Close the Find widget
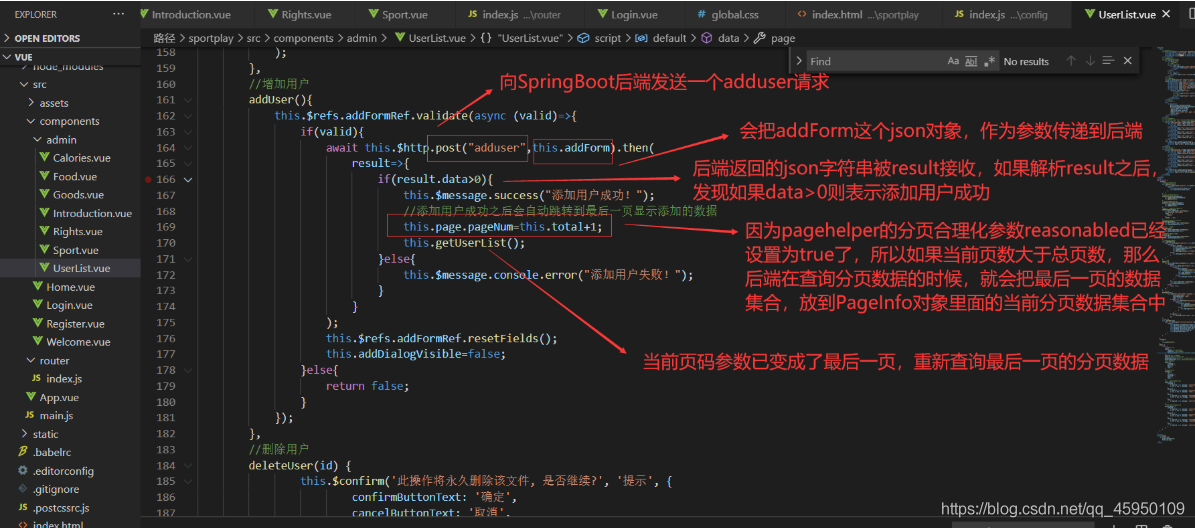The image size is (1195, 528). click(x=1128, y=61)
